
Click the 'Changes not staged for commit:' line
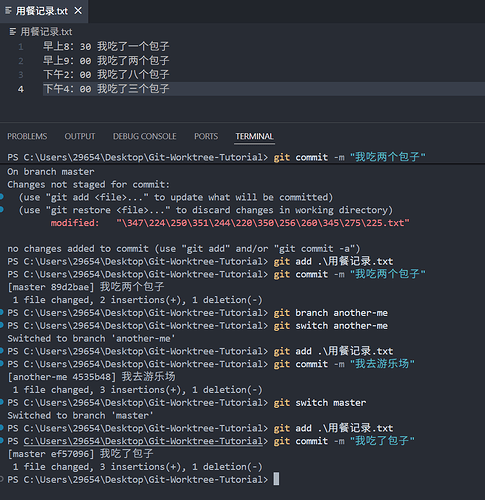89,184
